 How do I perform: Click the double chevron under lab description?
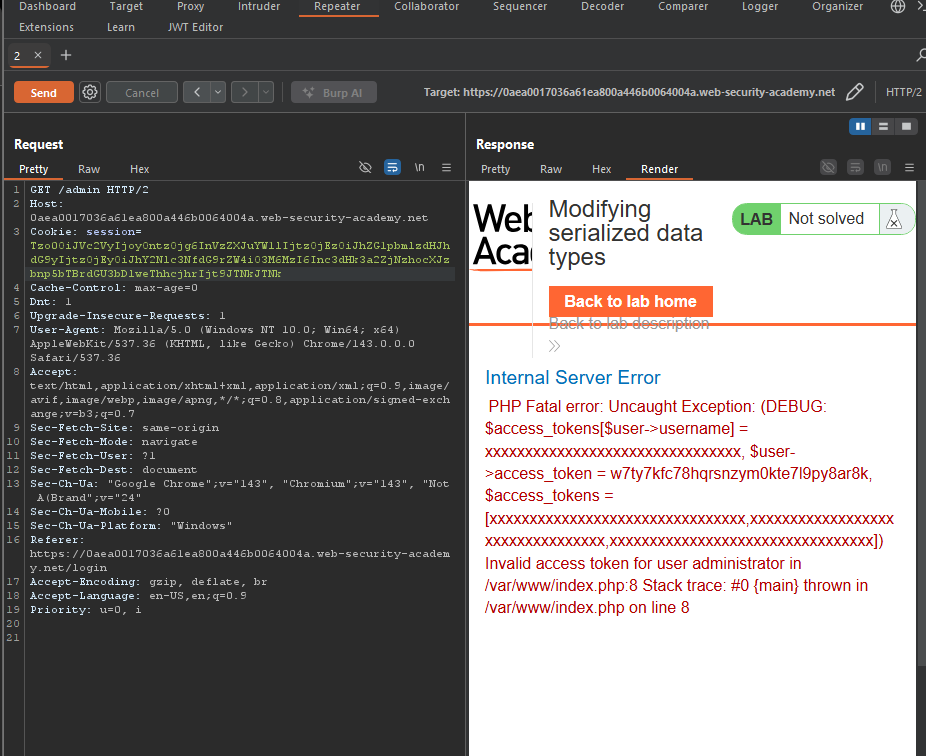(x=554, y=346)
